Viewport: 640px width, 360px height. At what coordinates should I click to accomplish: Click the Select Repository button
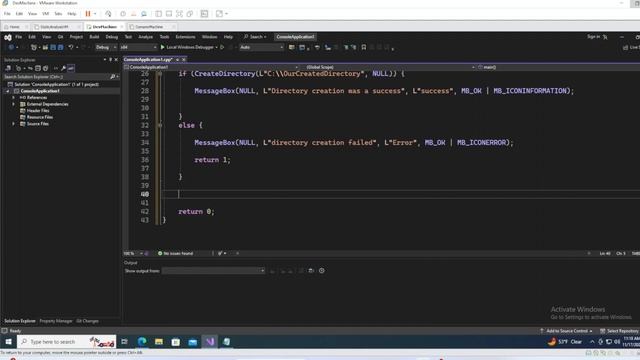point(619,331)
